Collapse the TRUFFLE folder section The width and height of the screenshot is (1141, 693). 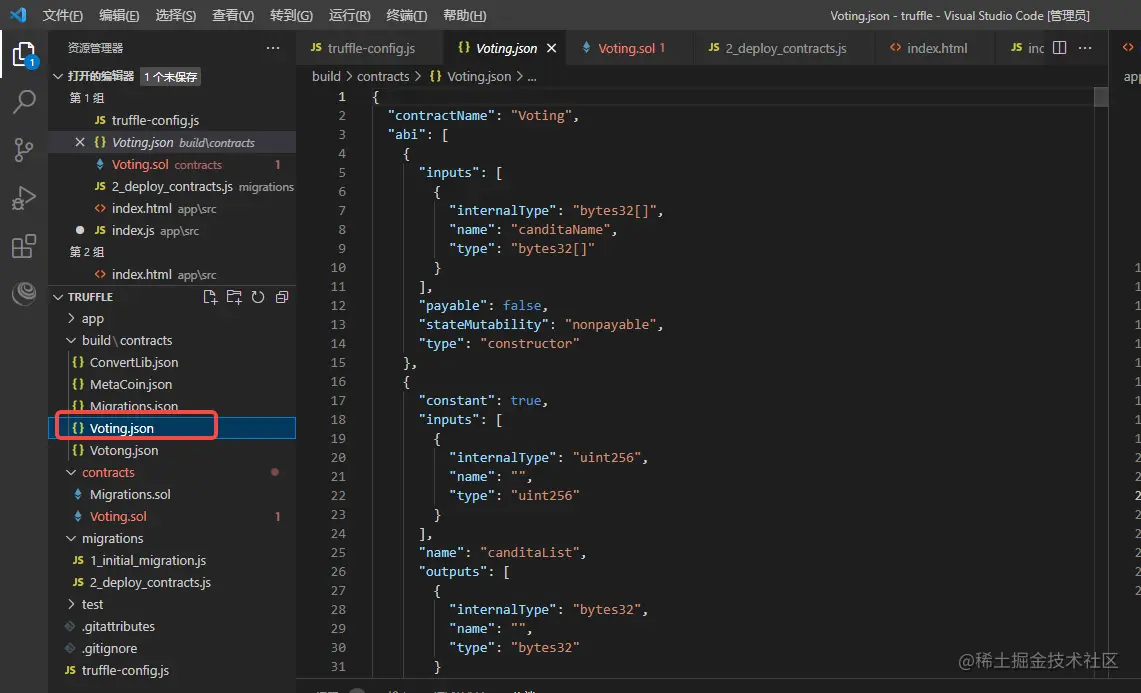pyautogui.click(x=59, y=297)
